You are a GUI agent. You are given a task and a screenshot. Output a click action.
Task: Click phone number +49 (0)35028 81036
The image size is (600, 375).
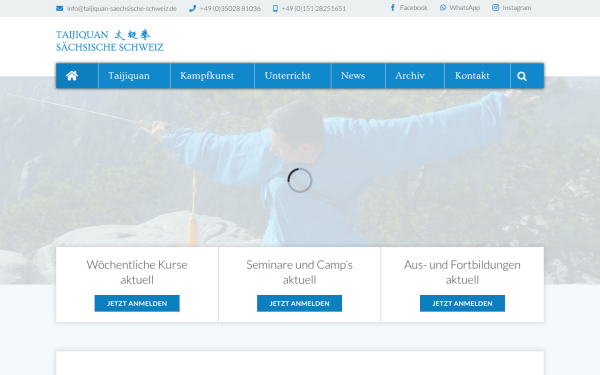(x=230, y=8)
